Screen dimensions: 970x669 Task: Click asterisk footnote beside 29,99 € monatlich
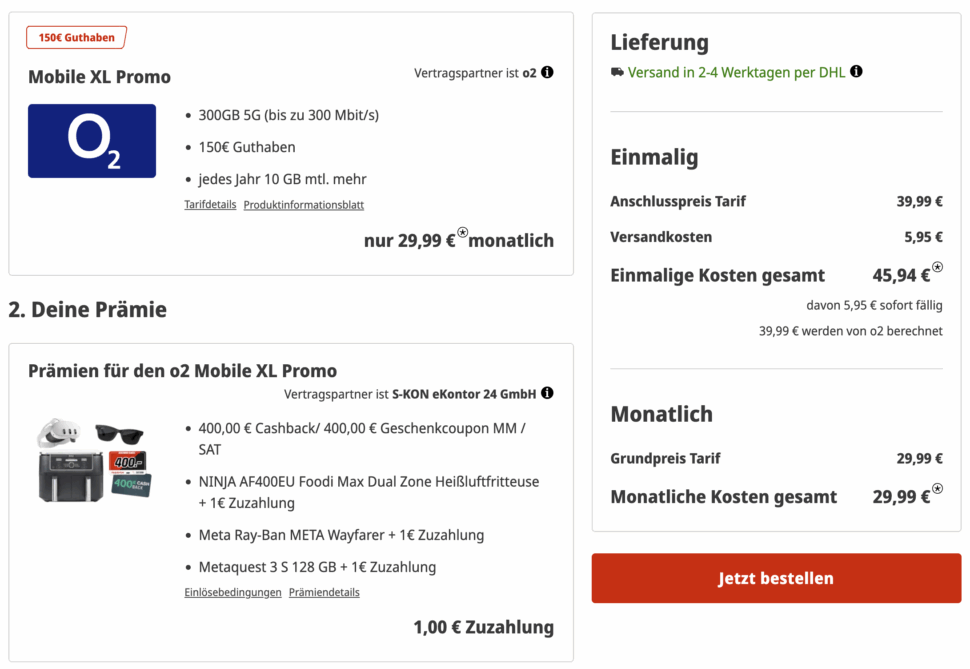(x=462, y=233)
